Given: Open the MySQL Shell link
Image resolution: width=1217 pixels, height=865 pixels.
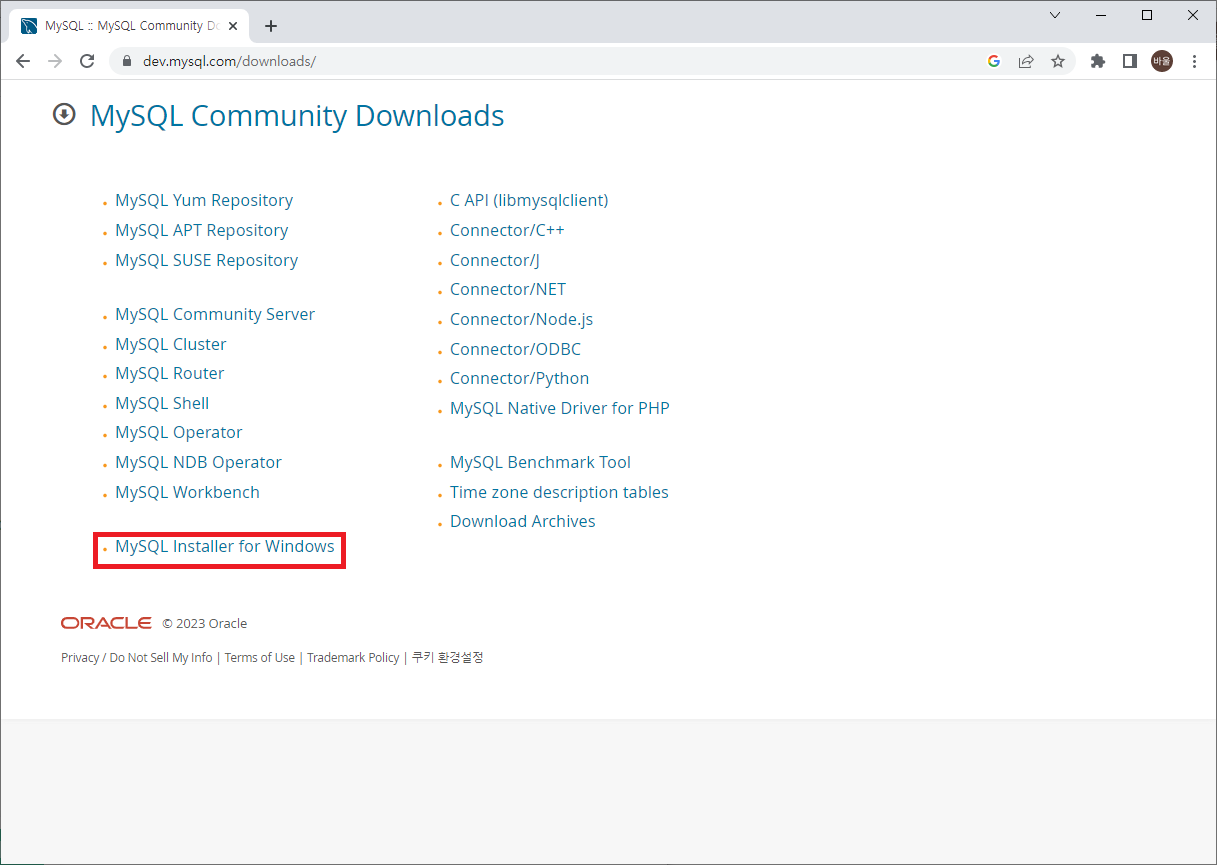Looking at the screenshot, I should coord(162,403).
